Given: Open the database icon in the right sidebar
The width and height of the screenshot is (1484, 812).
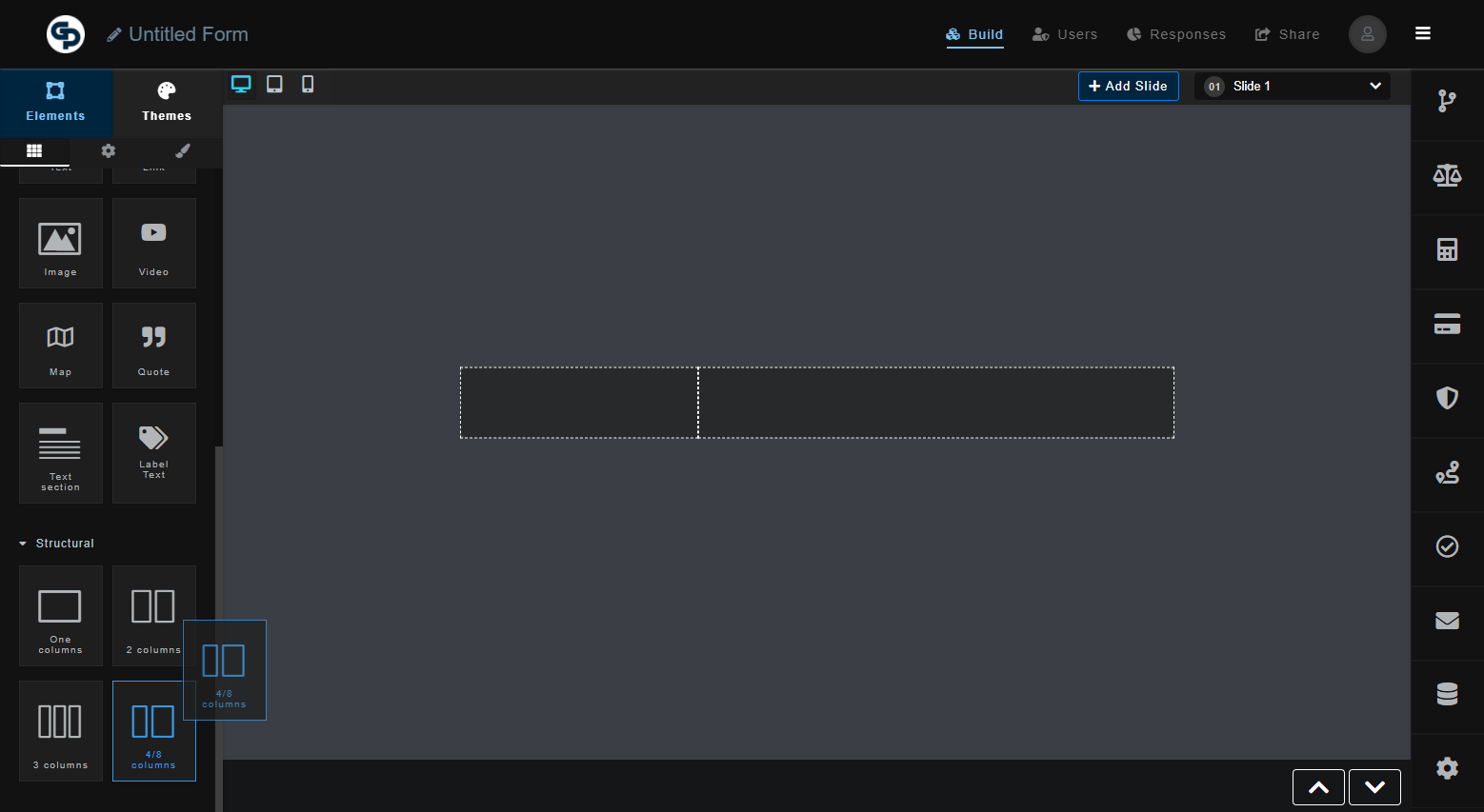Looking at the screenshot, I should pyautogui.click(x=1447, y=695).
